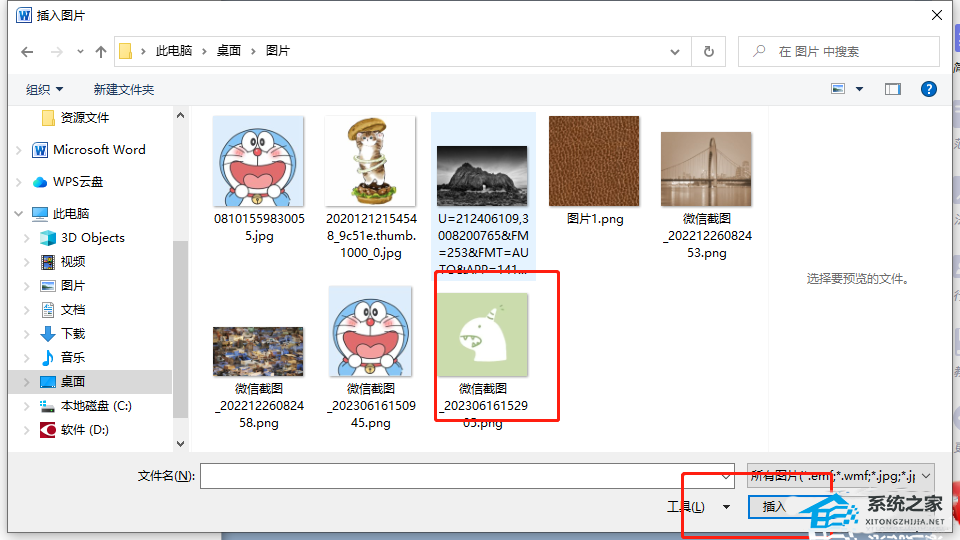
Task: Click sidebar scrollbar up arrow
Action: click(x=180, y=115)
